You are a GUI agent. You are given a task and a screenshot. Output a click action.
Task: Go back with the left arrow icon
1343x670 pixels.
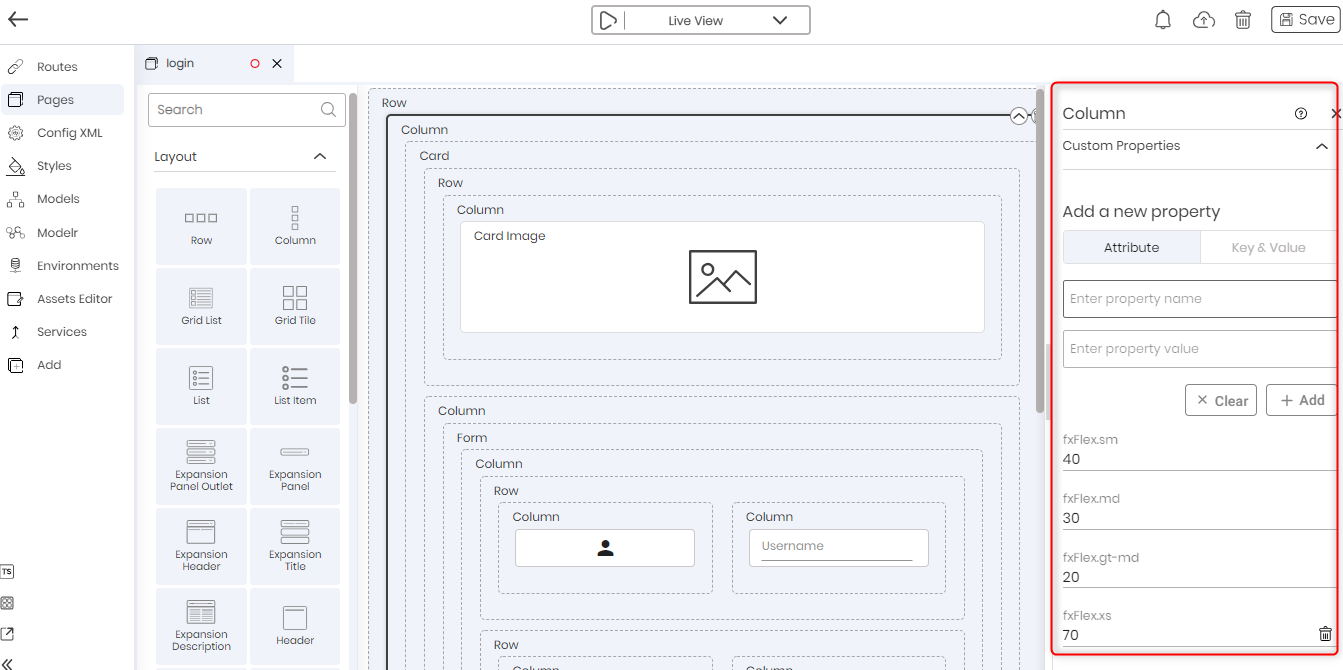click(18, 20)
